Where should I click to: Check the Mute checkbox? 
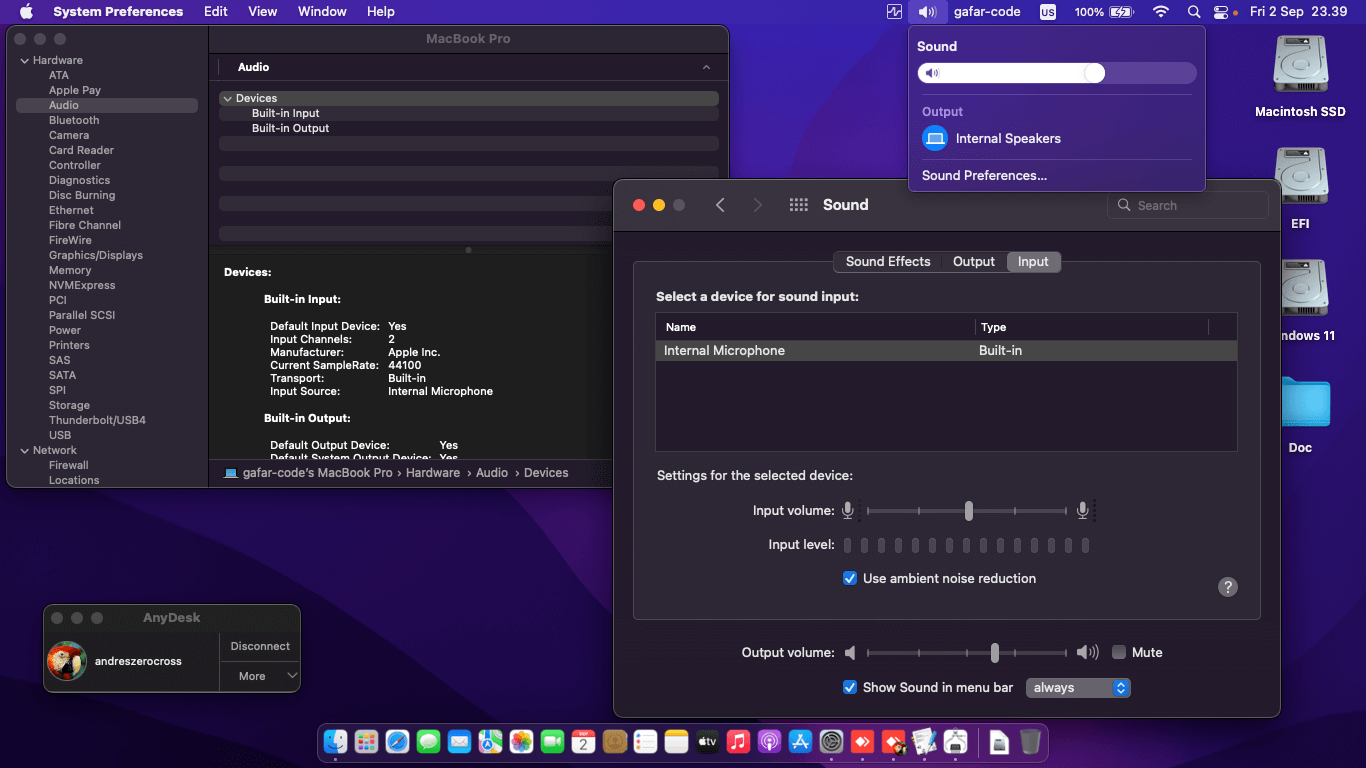click(1119, 652)
